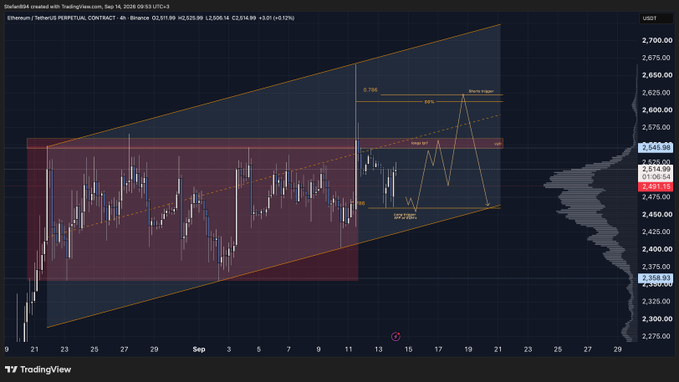Image resolution: width=679 pixels, height=382 pixels.
Task: Click the Sep label on the time axis
Action: coord(199,349)
